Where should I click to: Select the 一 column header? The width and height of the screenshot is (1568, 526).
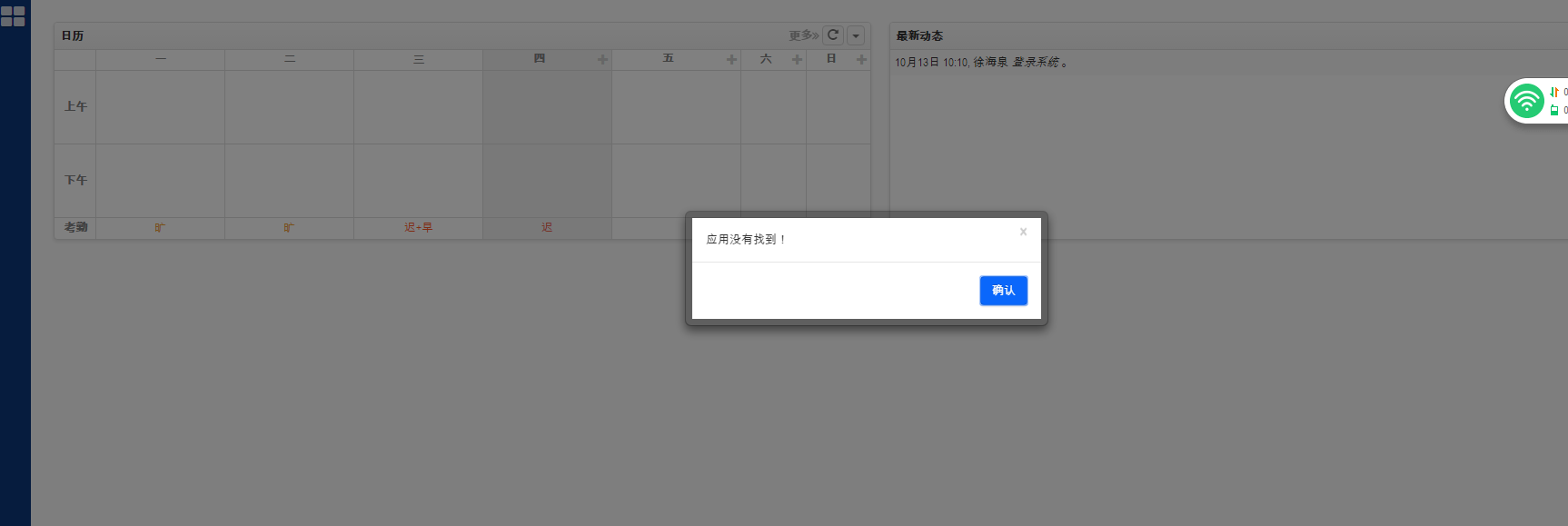[x=161, y=59]
